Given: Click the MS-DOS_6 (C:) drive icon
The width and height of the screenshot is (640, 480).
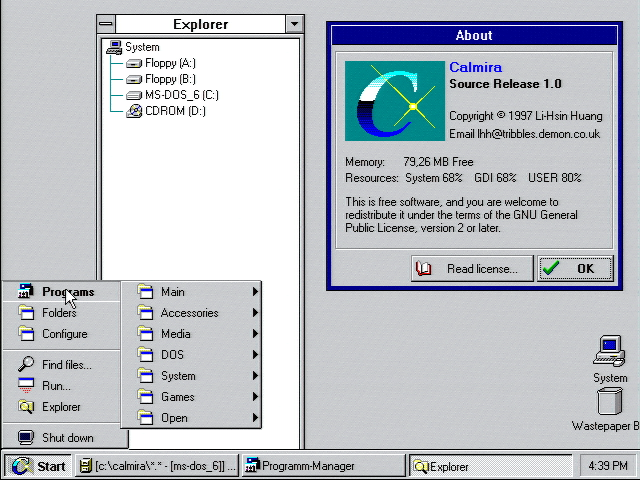Looking at the screenshot, I should pyautogui.click(x=135, y=95).
